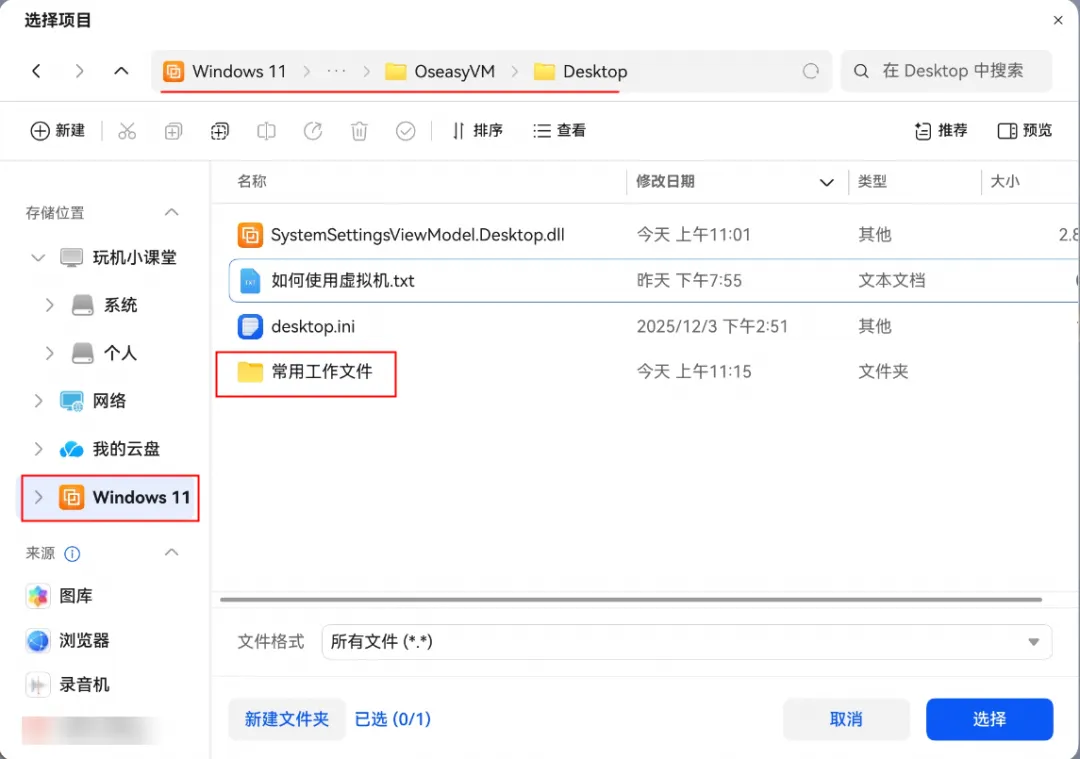1080x759 pixels.
Task: Close the 选择项目 dialog
Action: coord(1058,21)
